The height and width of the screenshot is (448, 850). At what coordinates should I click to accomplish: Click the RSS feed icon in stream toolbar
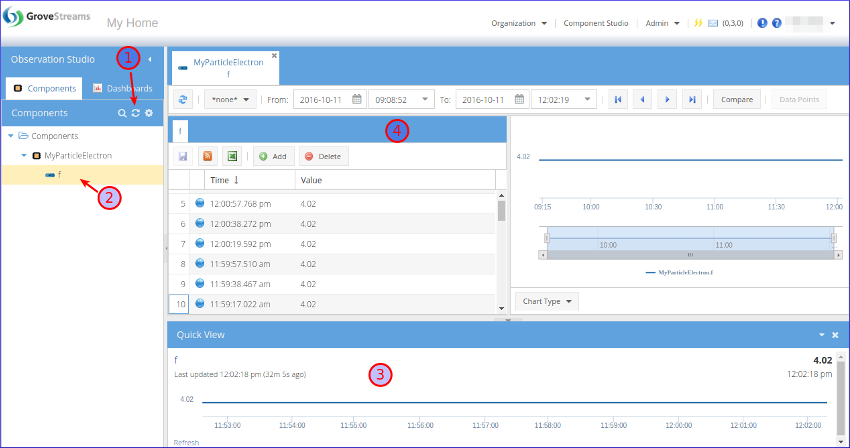click(x=207, y=157)
